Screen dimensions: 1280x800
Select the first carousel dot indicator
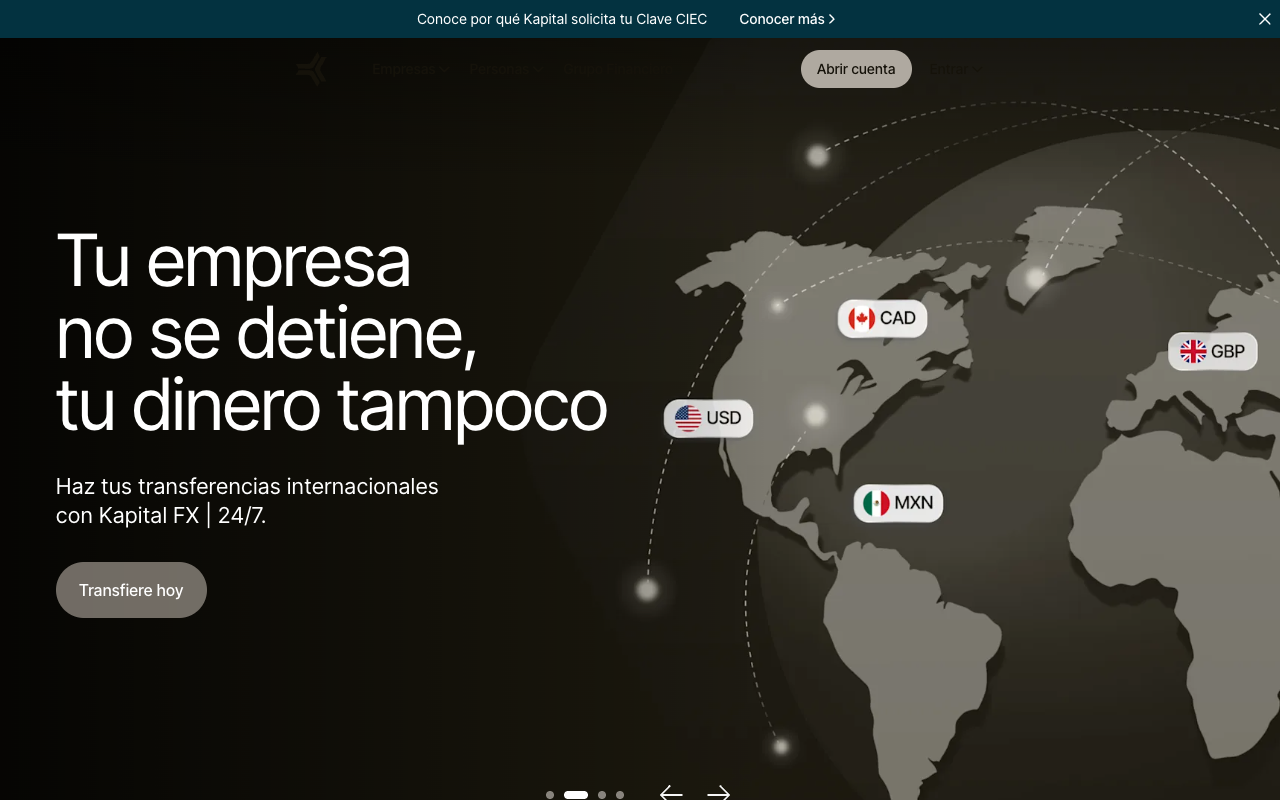(x=550, y=795)
